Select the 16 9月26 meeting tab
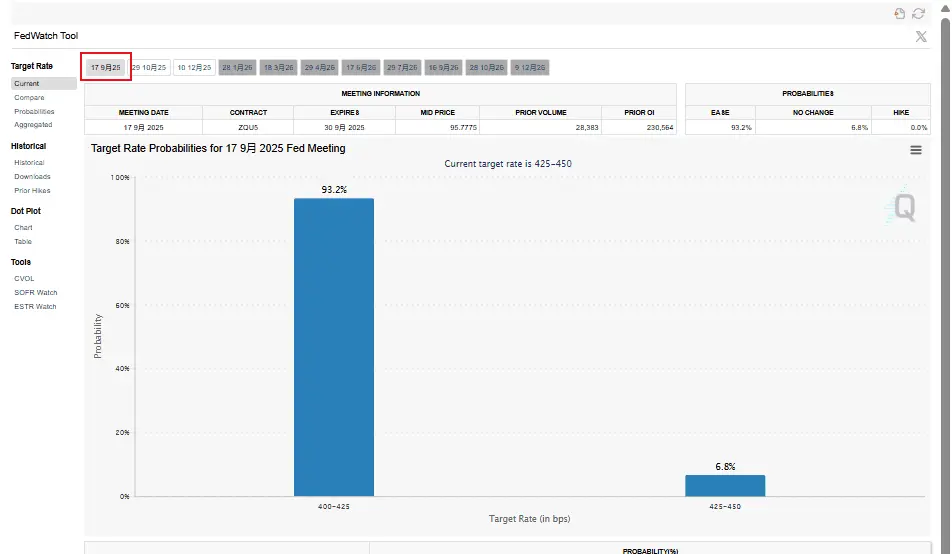This screenshot has width=952, height=554. point(443,67)
